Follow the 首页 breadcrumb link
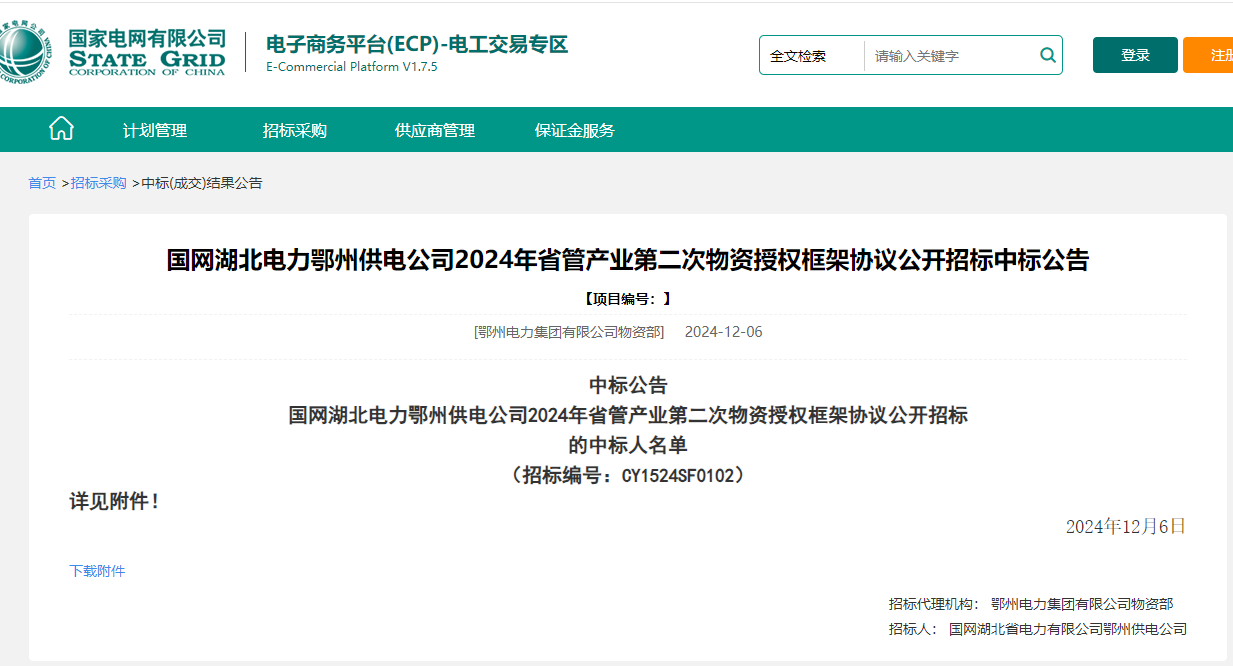1233x666 pixels. (x=42, y=183)
